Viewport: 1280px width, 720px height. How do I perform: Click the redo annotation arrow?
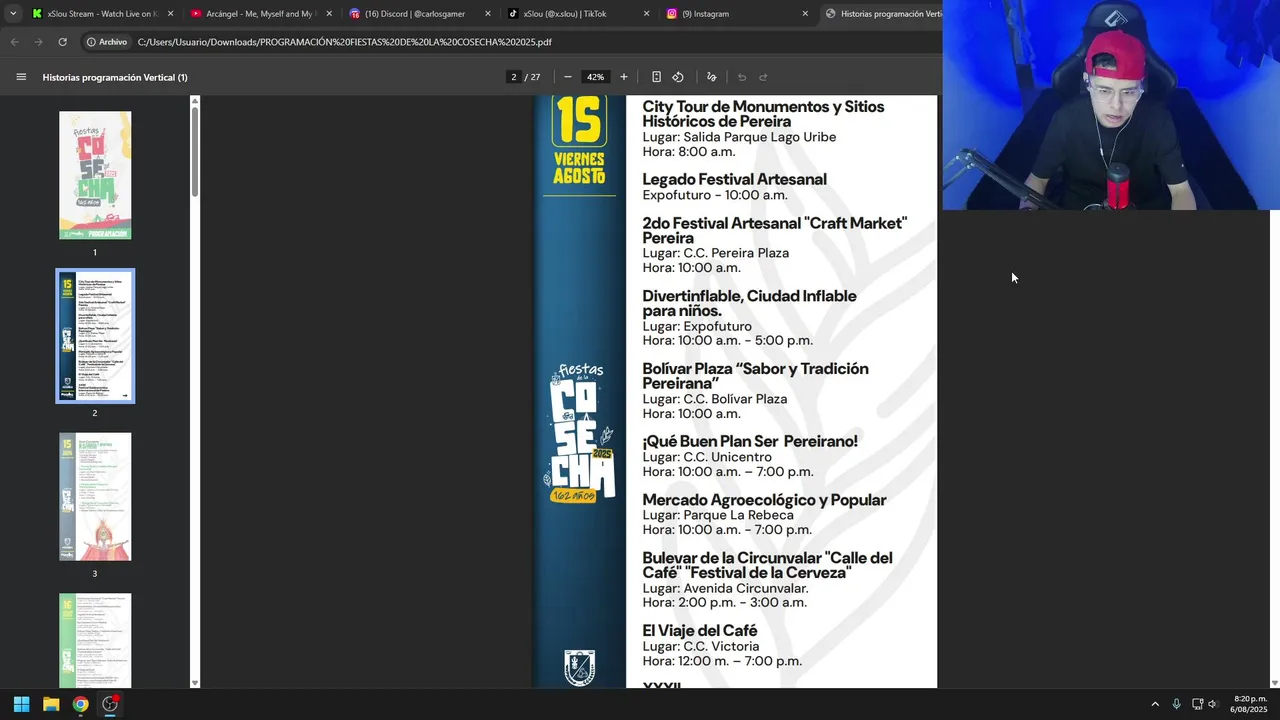click(763, 77)
